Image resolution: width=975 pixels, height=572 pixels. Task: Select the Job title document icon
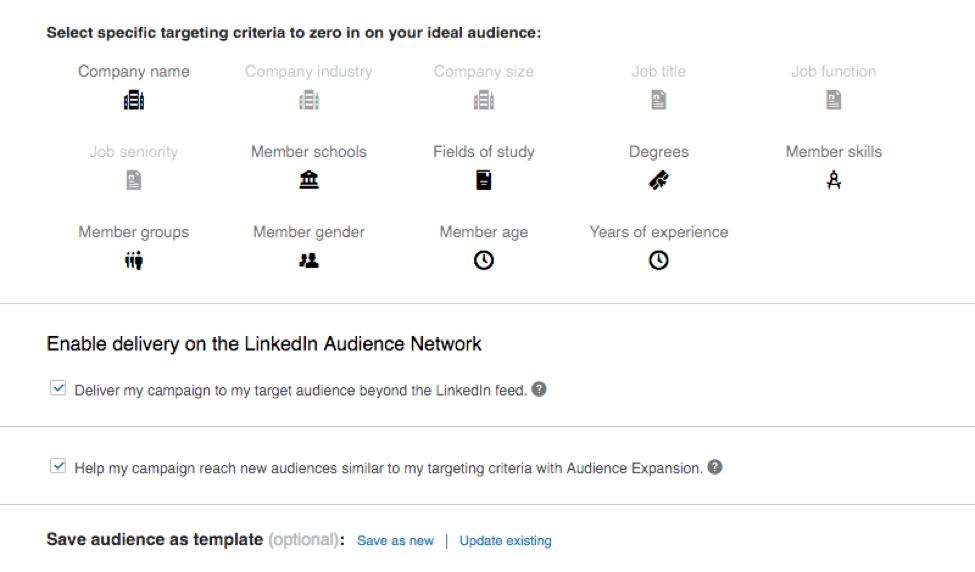[659, 100]
